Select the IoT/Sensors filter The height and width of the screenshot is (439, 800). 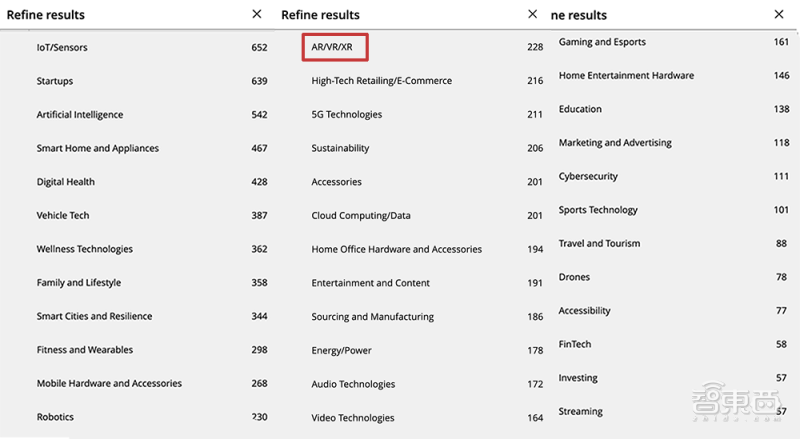click(62, 47)
